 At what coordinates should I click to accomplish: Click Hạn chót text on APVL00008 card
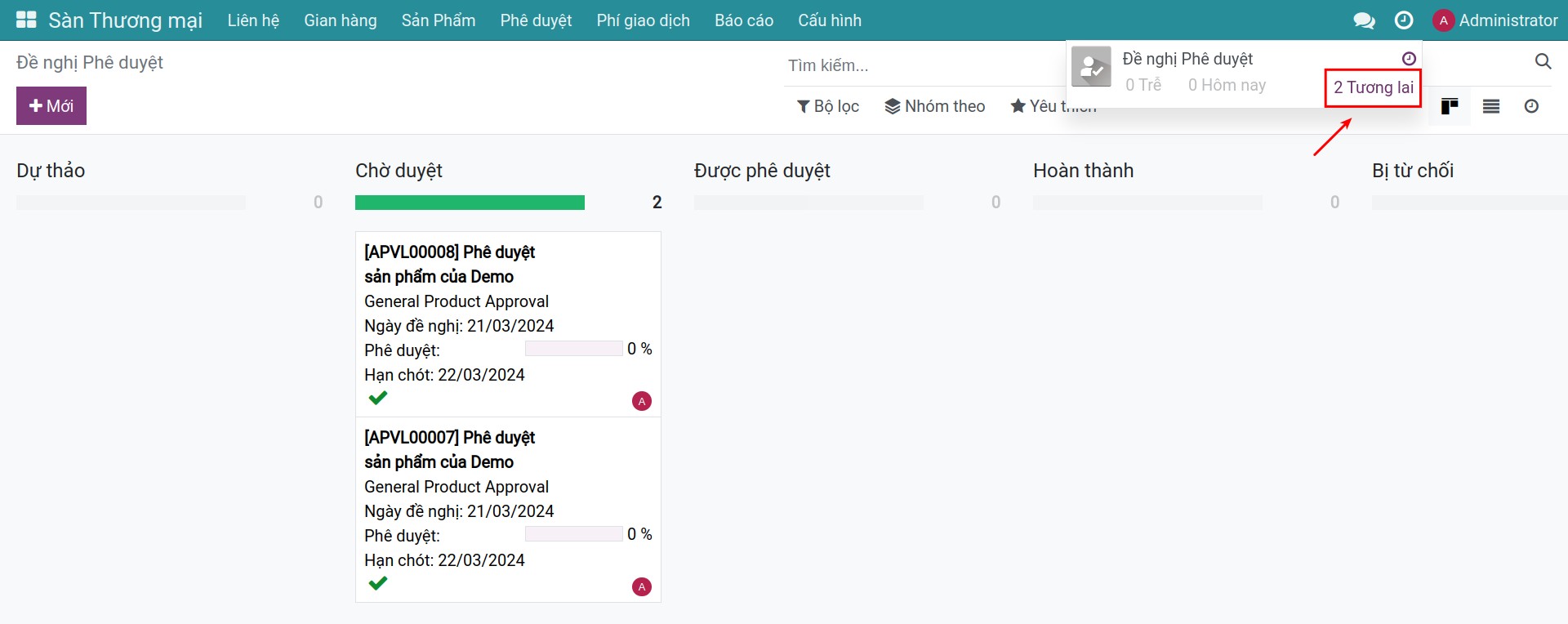pos(444,375)
